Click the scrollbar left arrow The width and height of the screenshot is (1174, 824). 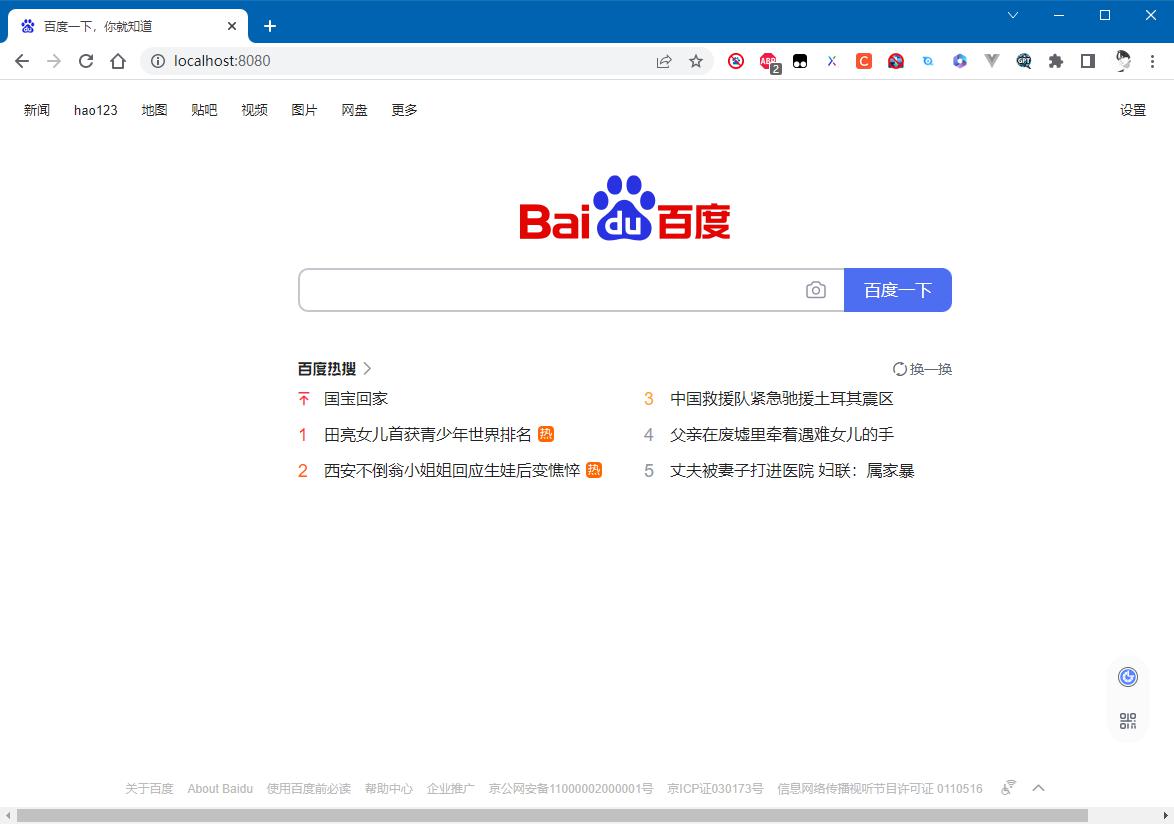point(7,816)
